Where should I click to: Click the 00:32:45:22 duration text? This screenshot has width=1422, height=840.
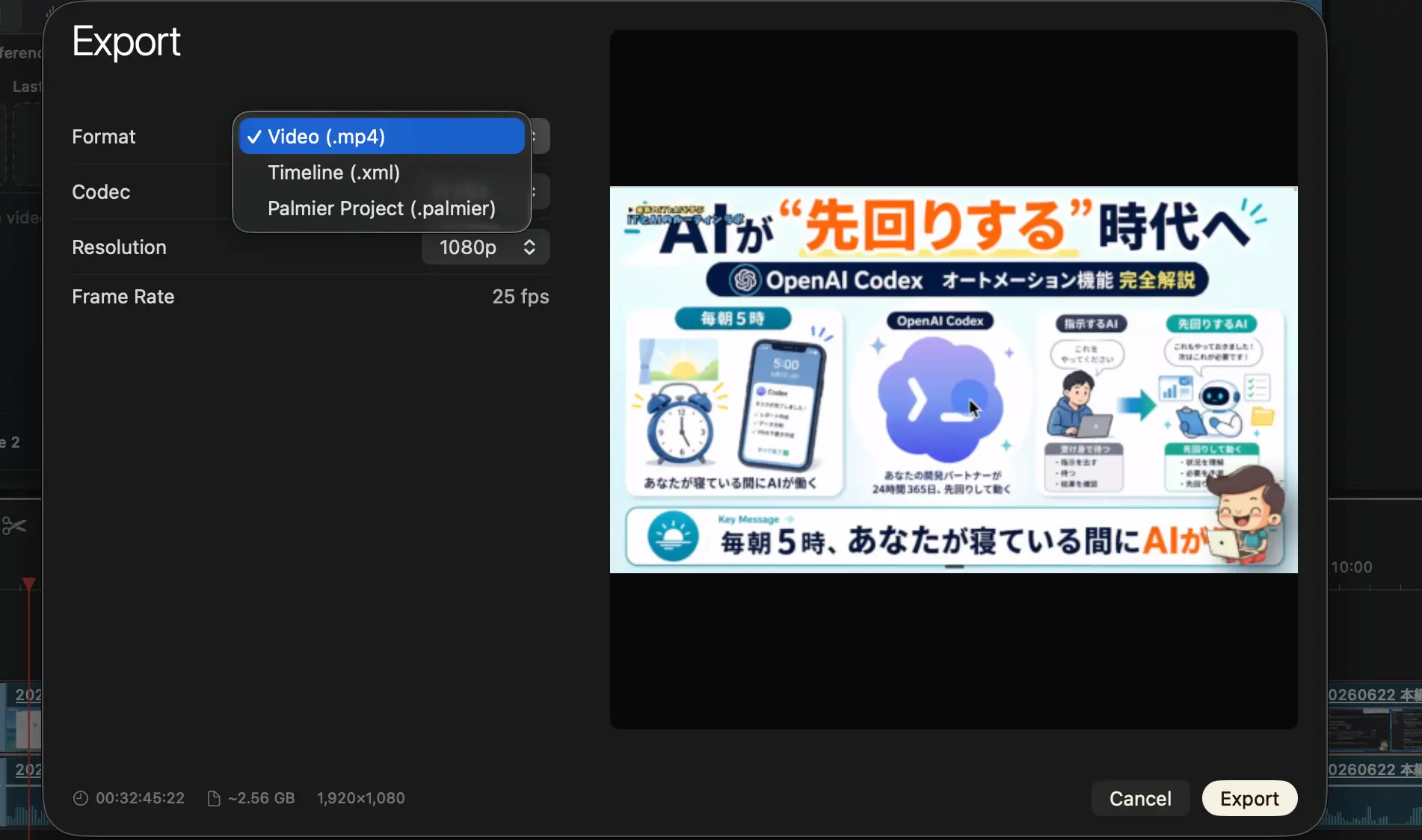point(140,798)
